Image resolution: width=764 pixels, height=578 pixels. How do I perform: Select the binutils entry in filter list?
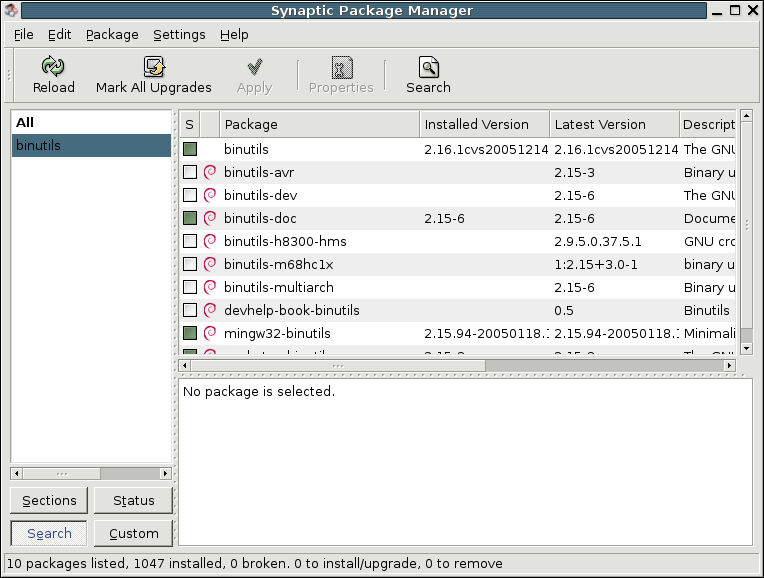pos(91,145)
